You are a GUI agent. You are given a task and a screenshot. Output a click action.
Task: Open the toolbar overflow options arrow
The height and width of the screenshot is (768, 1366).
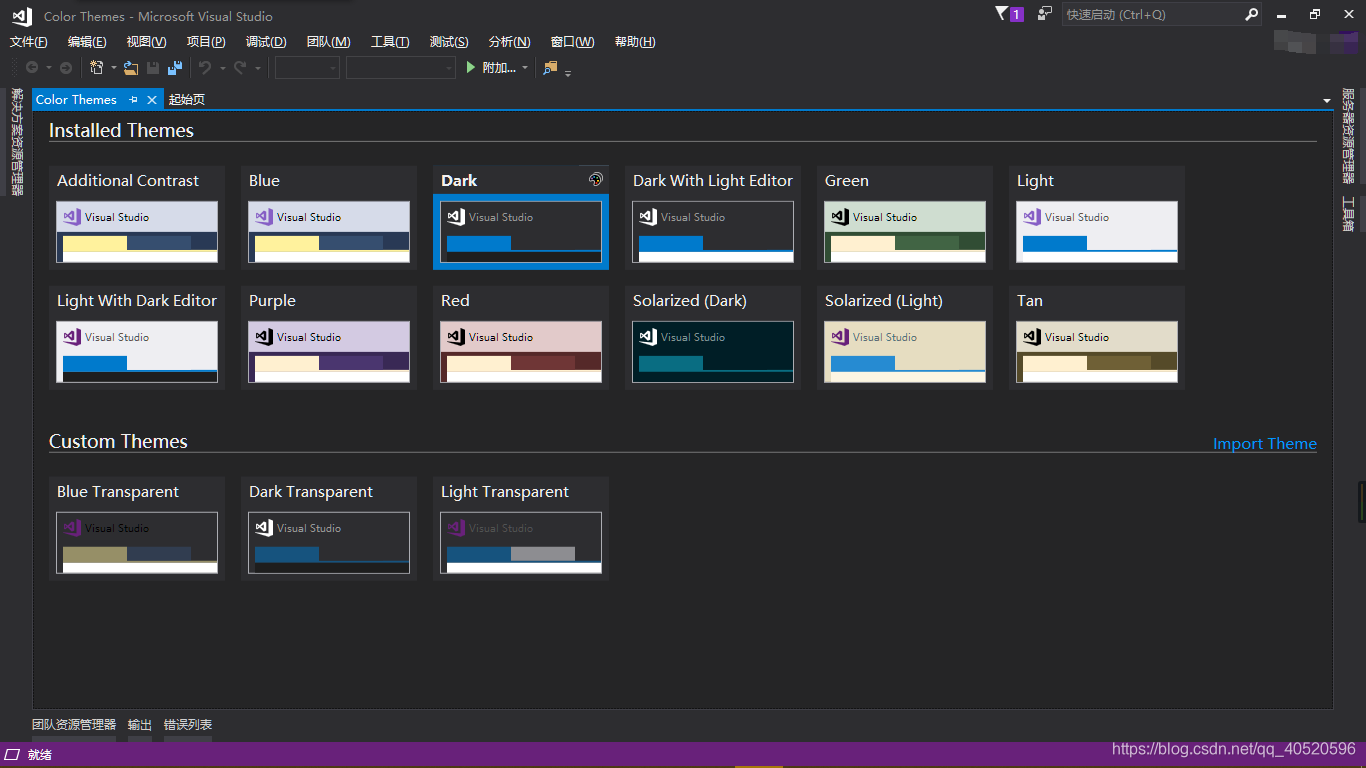(568, 72)
